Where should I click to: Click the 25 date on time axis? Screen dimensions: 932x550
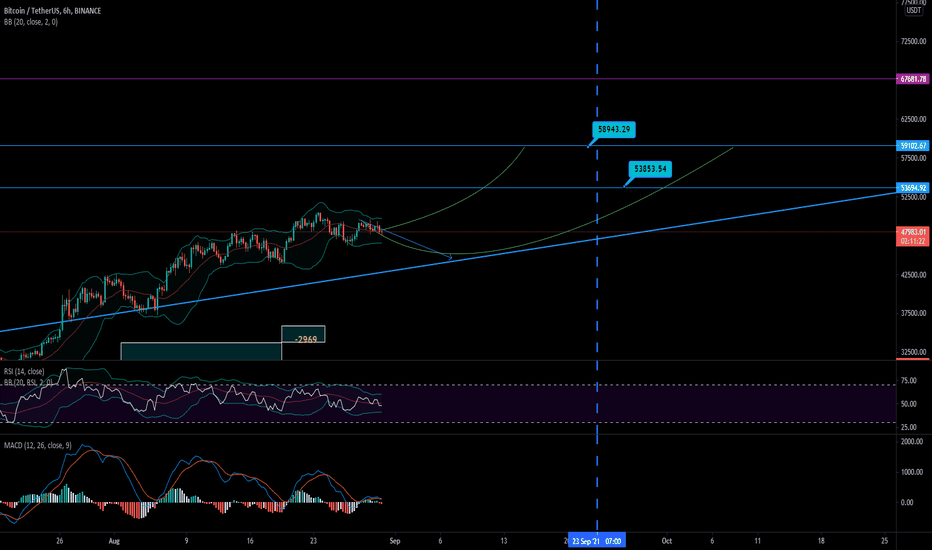[884, 541]
